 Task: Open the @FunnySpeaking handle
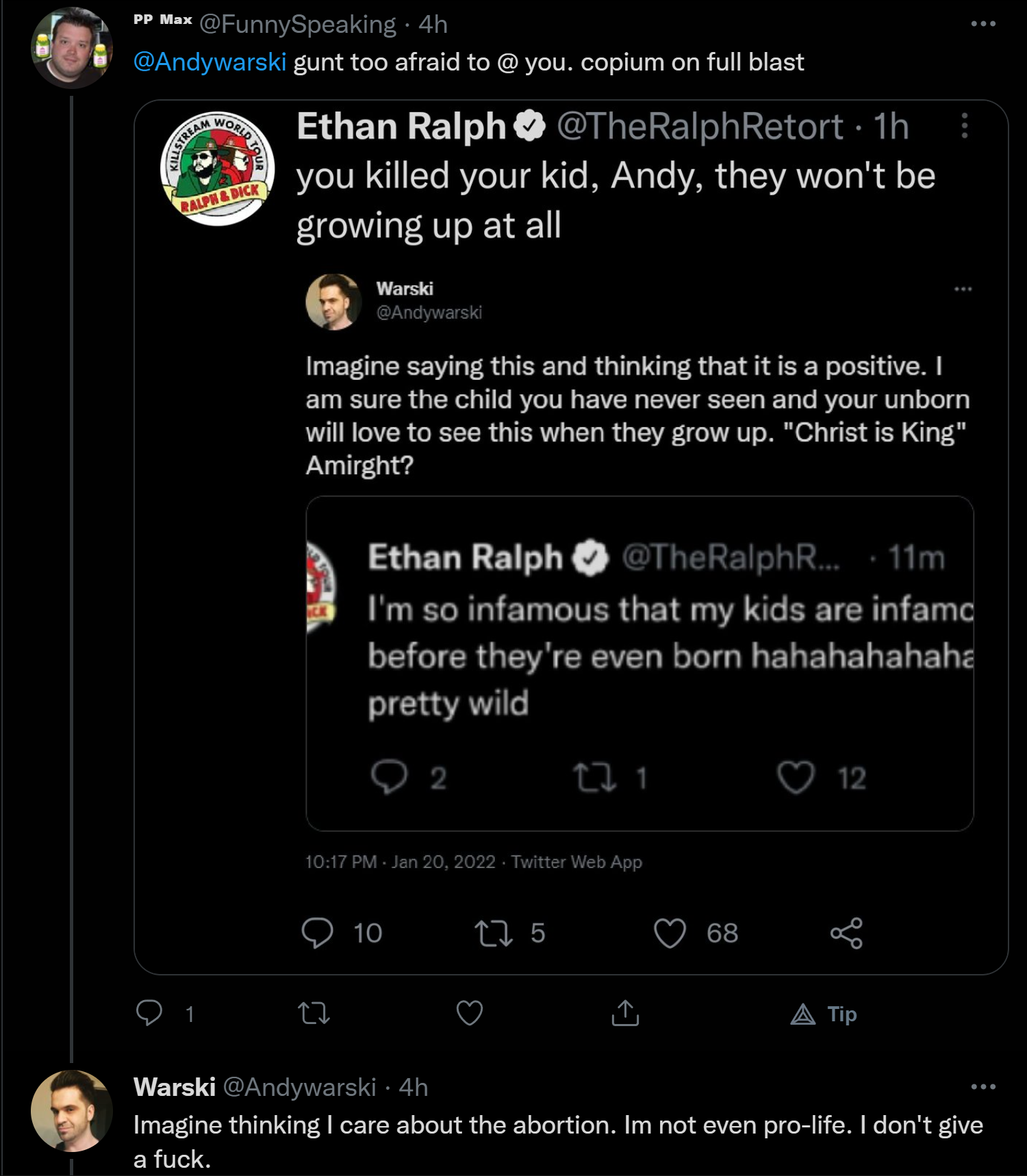pyautogui.click(x=298, y=25)
